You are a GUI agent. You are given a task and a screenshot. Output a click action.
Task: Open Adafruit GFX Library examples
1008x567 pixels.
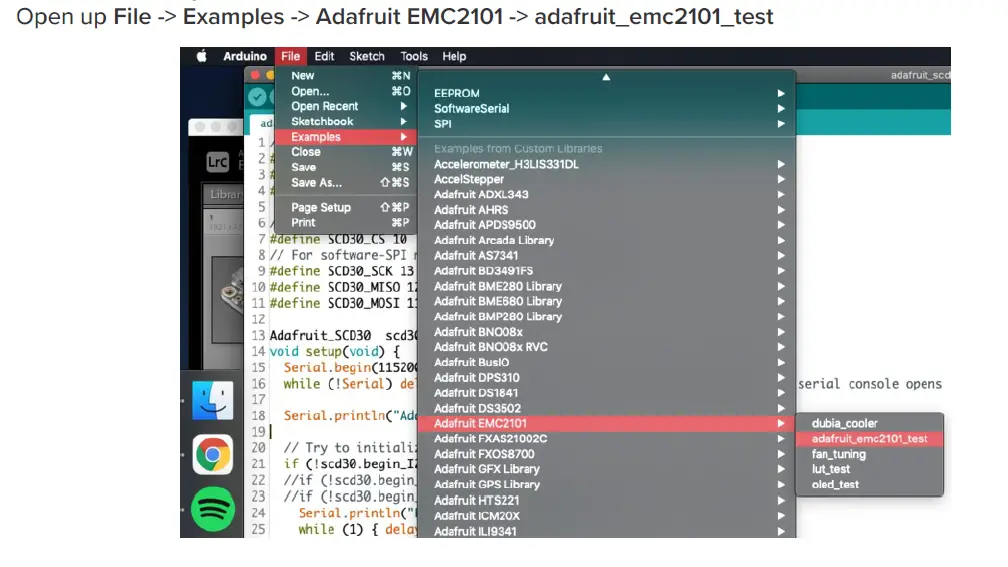coord(607,469)
